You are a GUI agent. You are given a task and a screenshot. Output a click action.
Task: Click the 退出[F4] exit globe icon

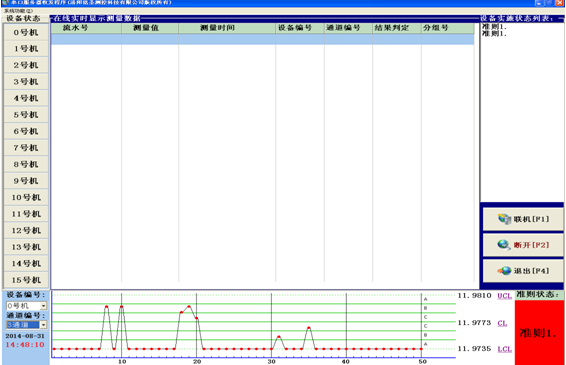(x=504, y=271)
